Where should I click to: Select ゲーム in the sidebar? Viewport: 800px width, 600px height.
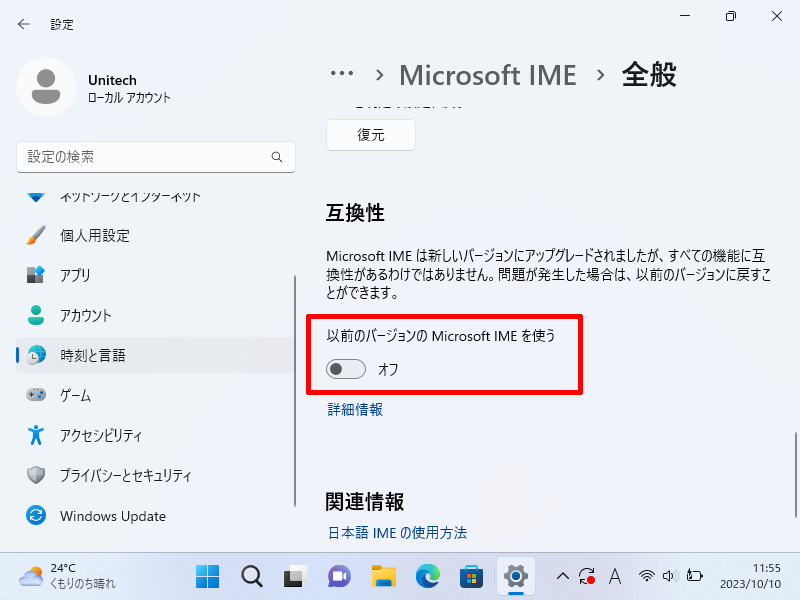(156, 394)
